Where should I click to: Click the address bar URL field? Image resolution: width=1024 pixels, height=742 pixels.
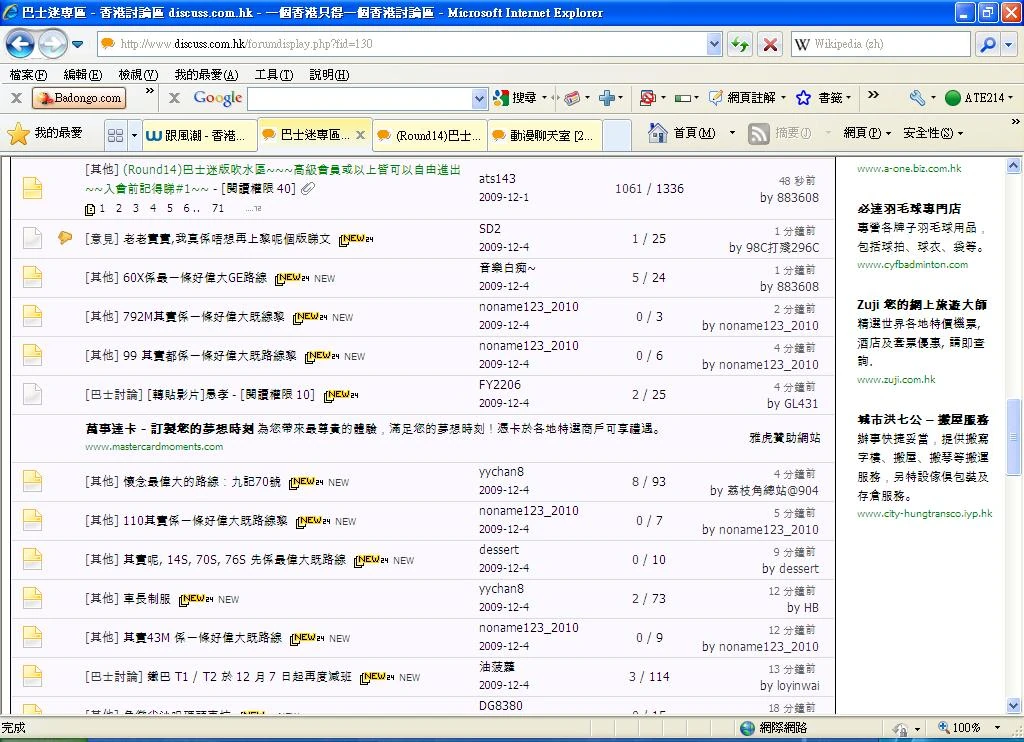pyautogui.click(x=403, y=44)
